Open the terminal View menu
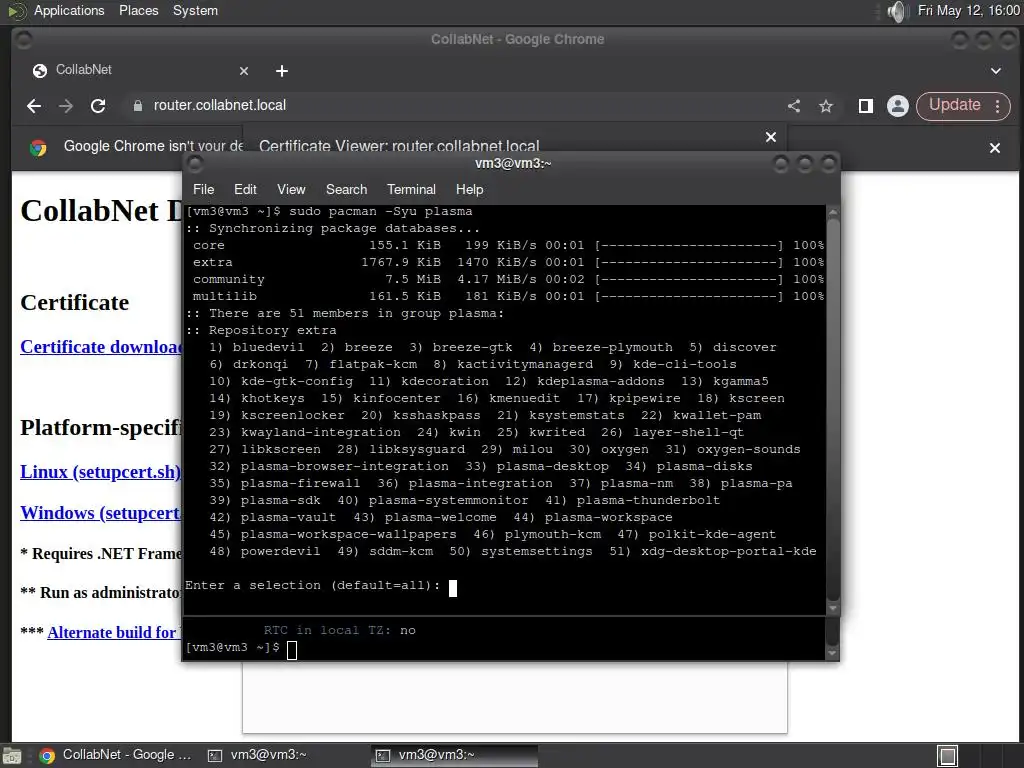 pos(291,189)
